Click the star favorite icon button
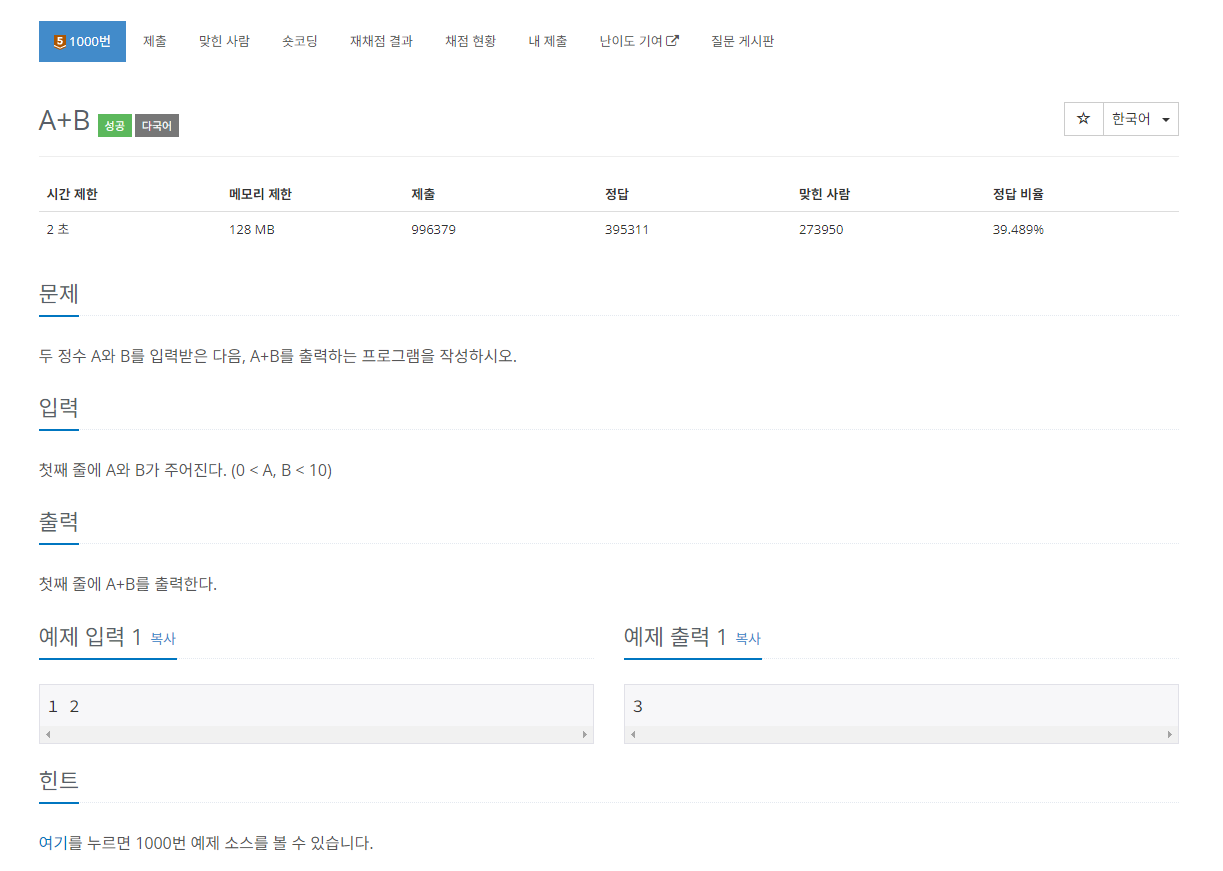This screenshot has height=871, width=1223. tap(1083, 119)
